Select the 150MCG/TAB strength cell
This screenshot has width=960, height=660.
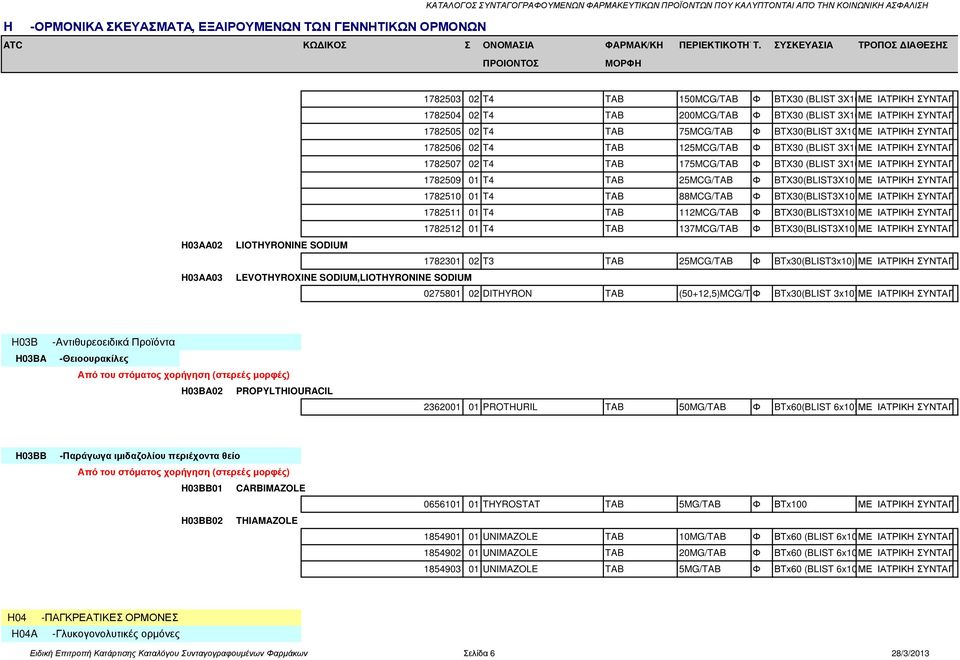714,99
